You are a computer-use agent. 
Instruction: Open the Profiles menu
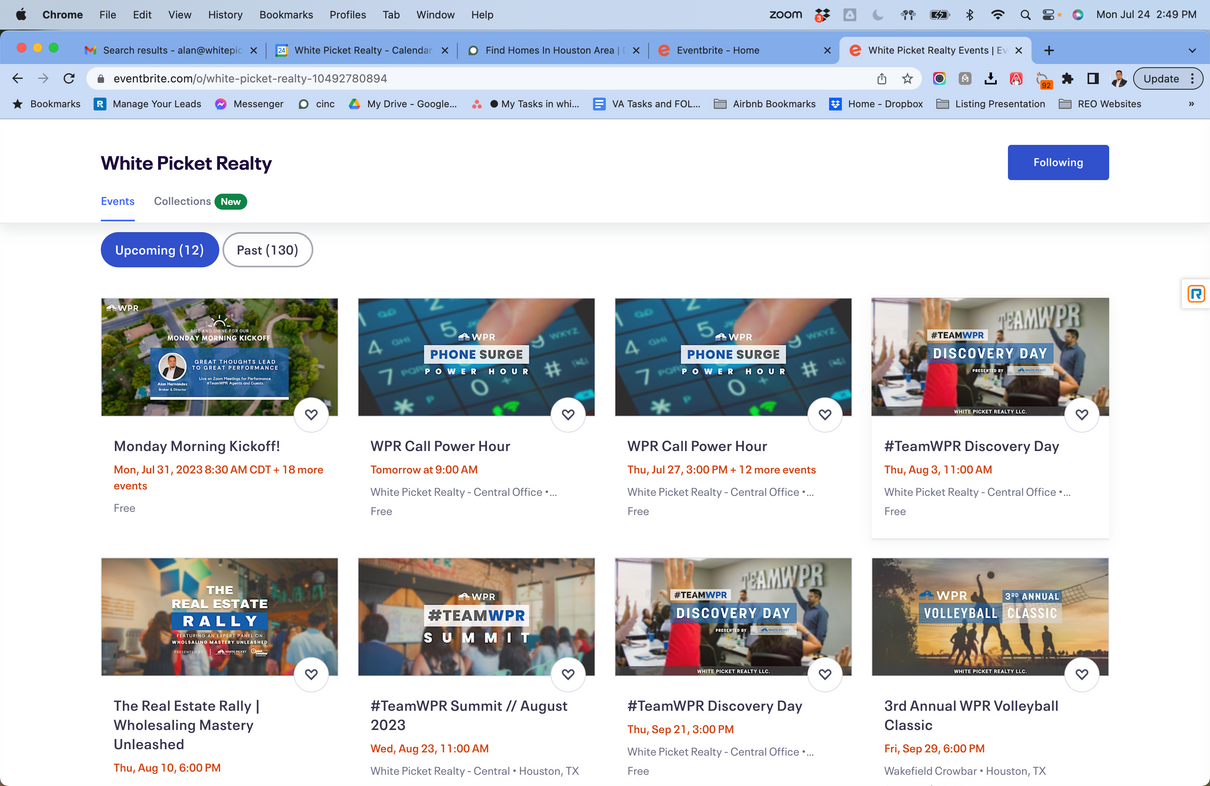[x=348, y=15]
